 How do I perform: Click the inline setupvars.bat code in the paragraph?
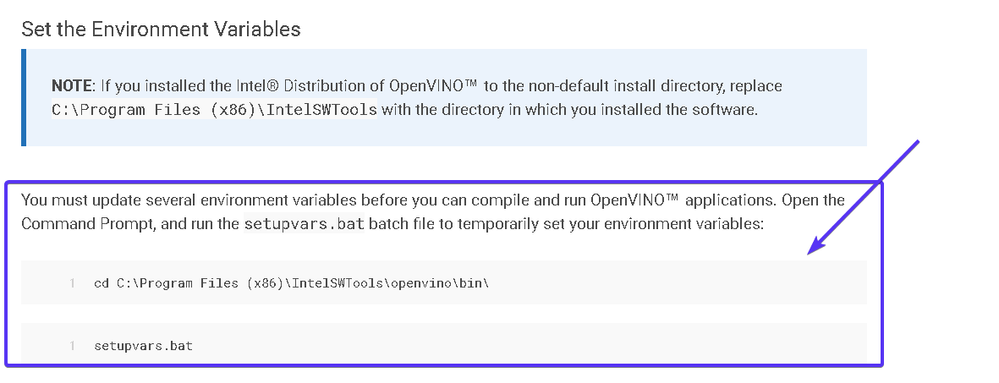pyautogui.click(x=304, y=224)
